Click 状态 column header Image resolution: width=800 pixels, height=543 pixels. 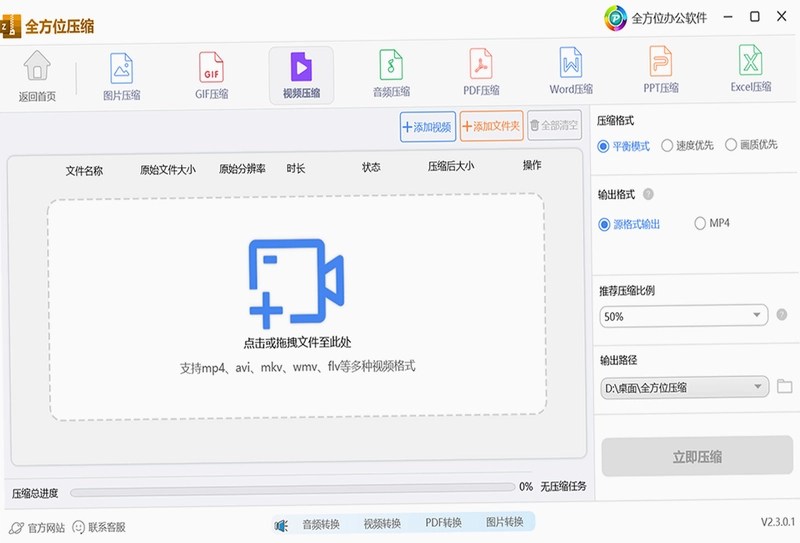point(371,167)
